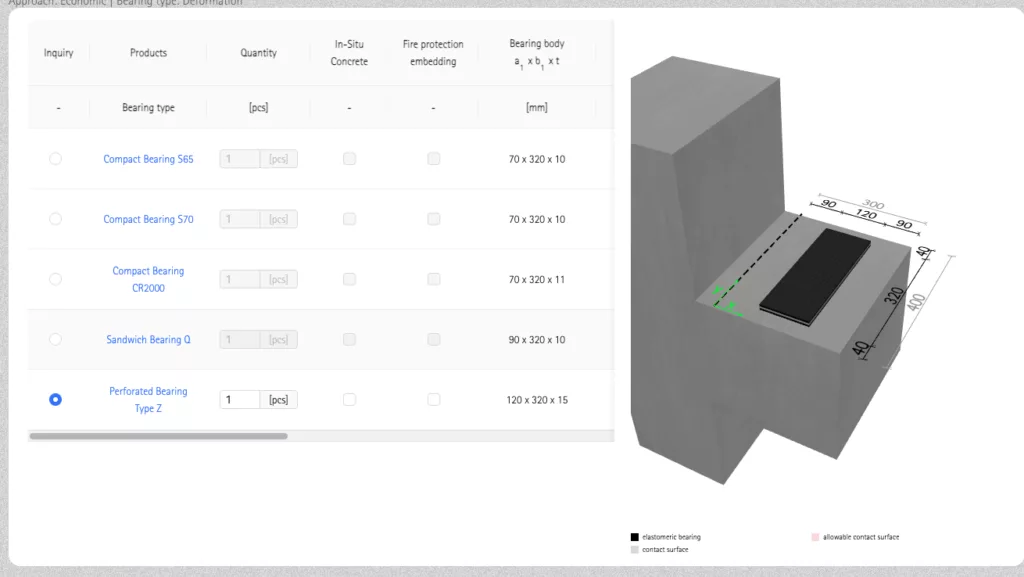Viewport: 1024px width, 577px height.
Task: Click the Quantity column header
Action: click(x=259, y=53)
